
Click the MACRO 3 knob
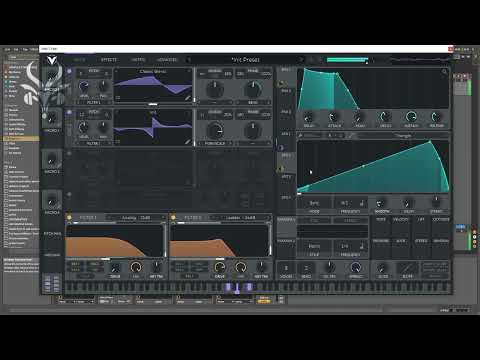pos(52,160)
